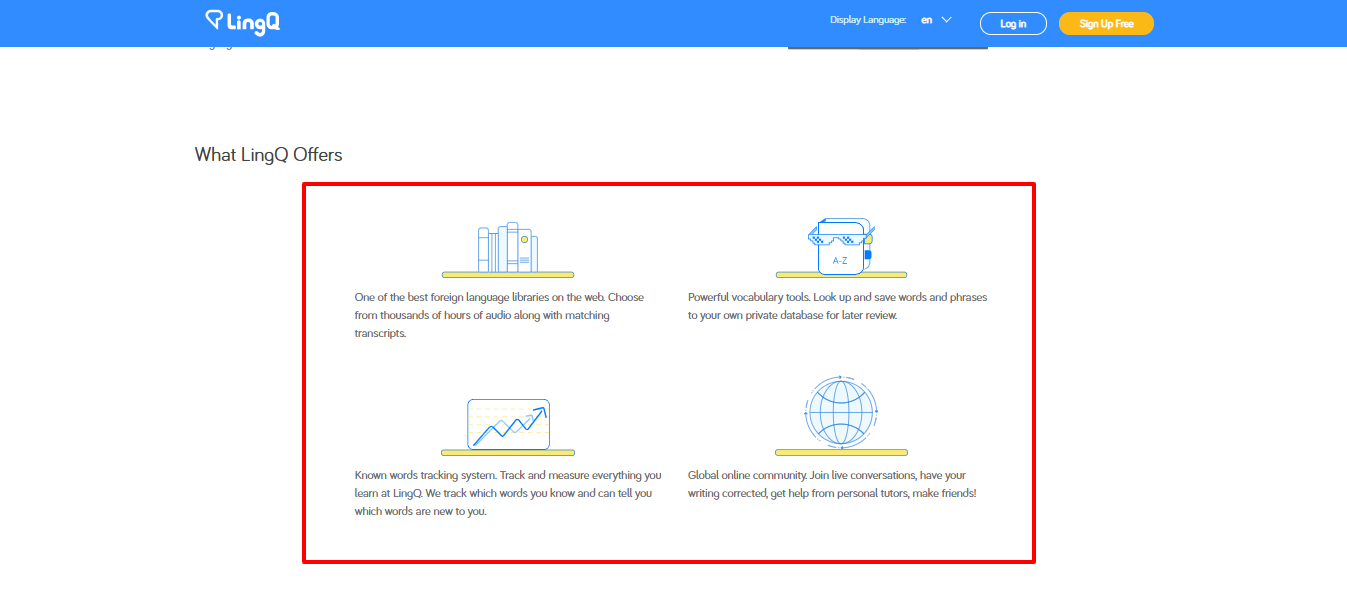Click the yellow bar under the globe icon
Screen dimensions: 1347x589
[841, 452]
